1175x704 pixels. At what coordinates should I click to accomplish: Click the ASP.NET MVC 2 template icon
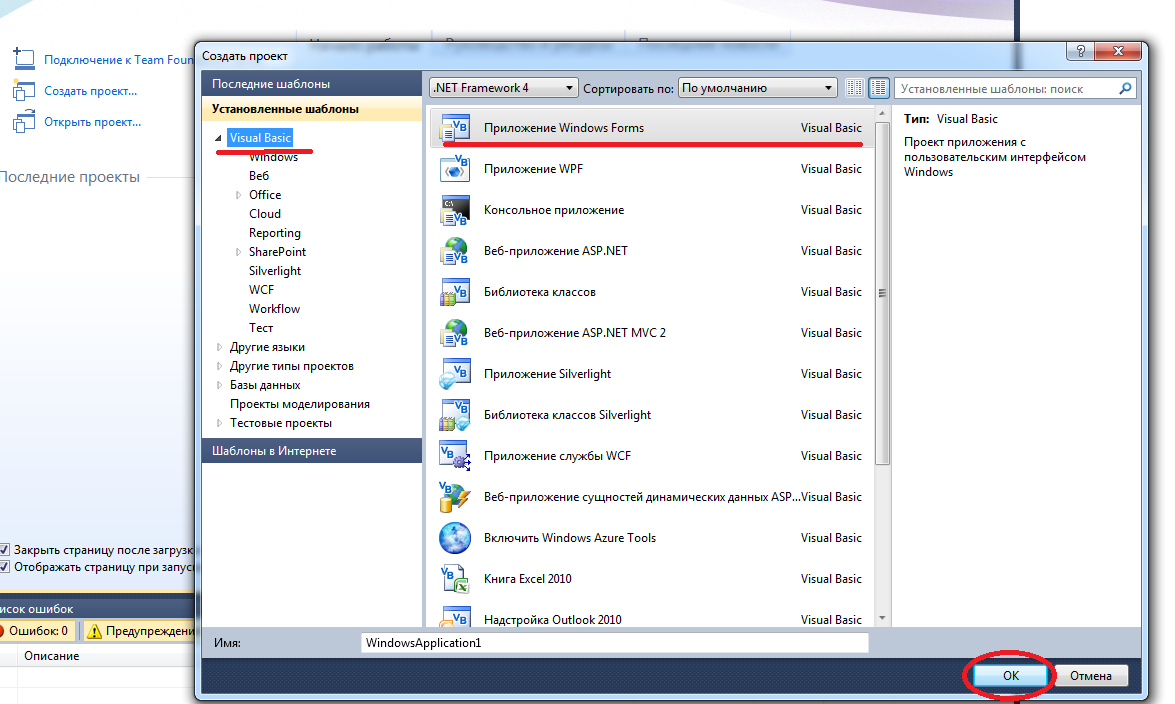[x=455, y=333]
